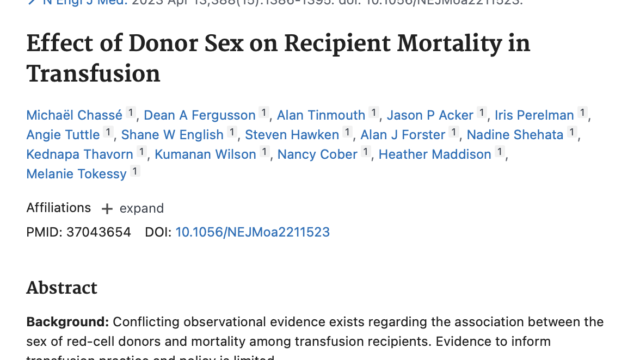Click author Shane W English
This screenshot has width=640, height=360.
click(172, 135)
